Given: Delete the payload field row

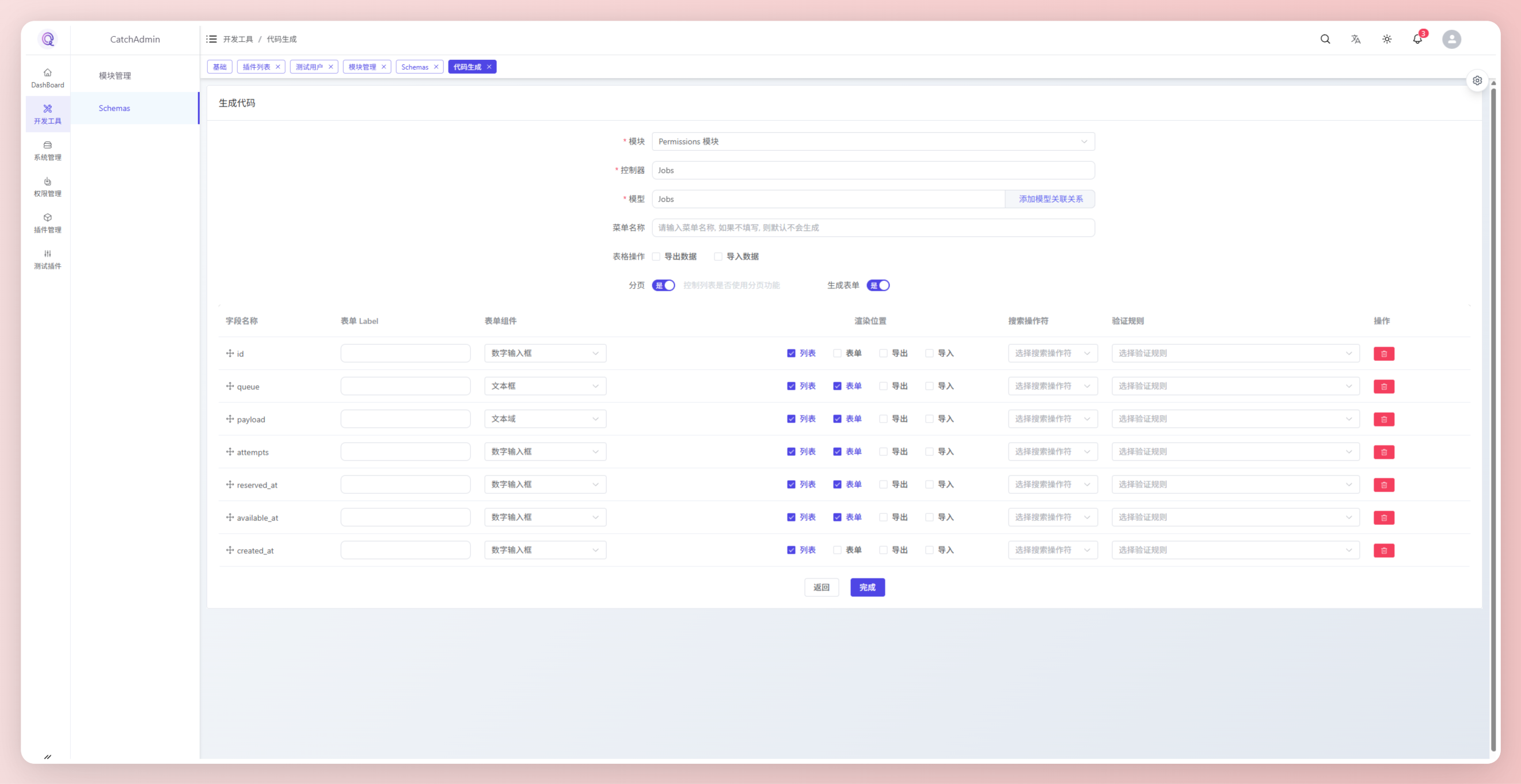Looking at the screenshot, I should [x=1383, y=419].
